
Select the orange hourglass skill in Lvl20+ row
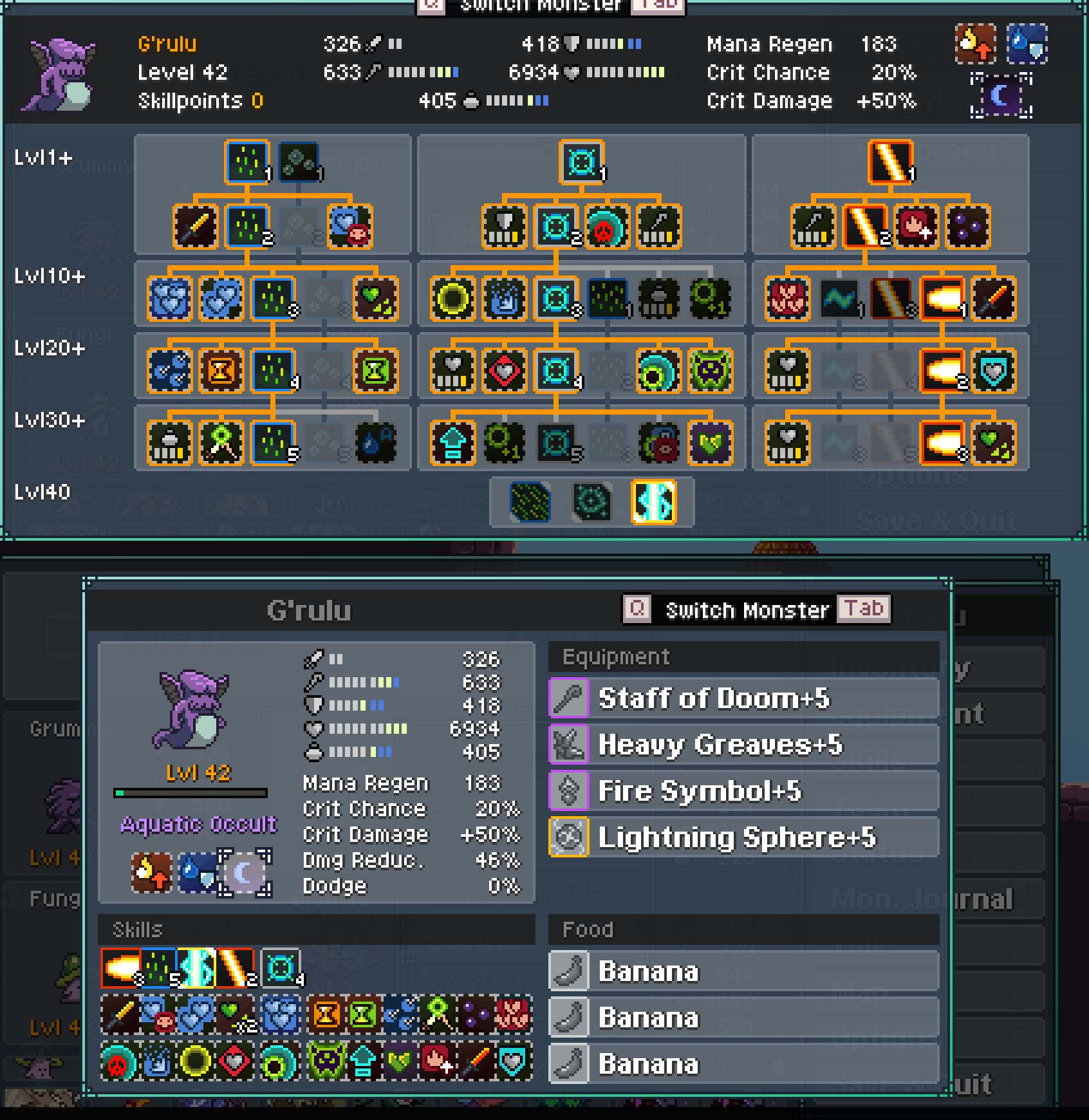221,370
